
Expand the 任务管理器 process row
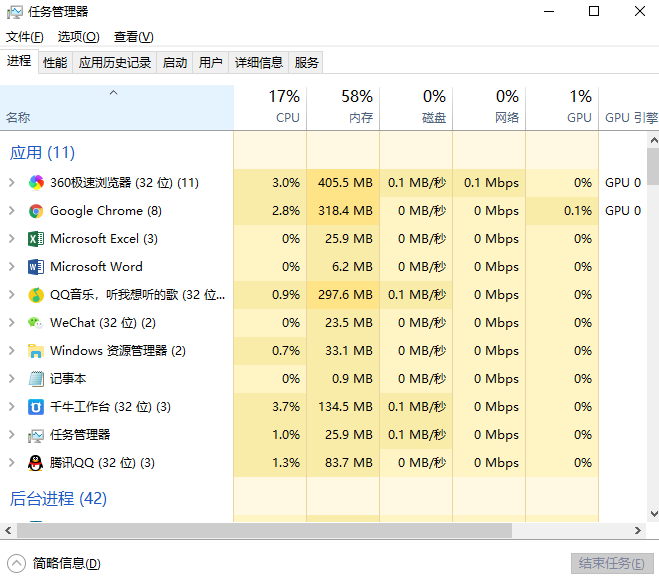(12, 435)
